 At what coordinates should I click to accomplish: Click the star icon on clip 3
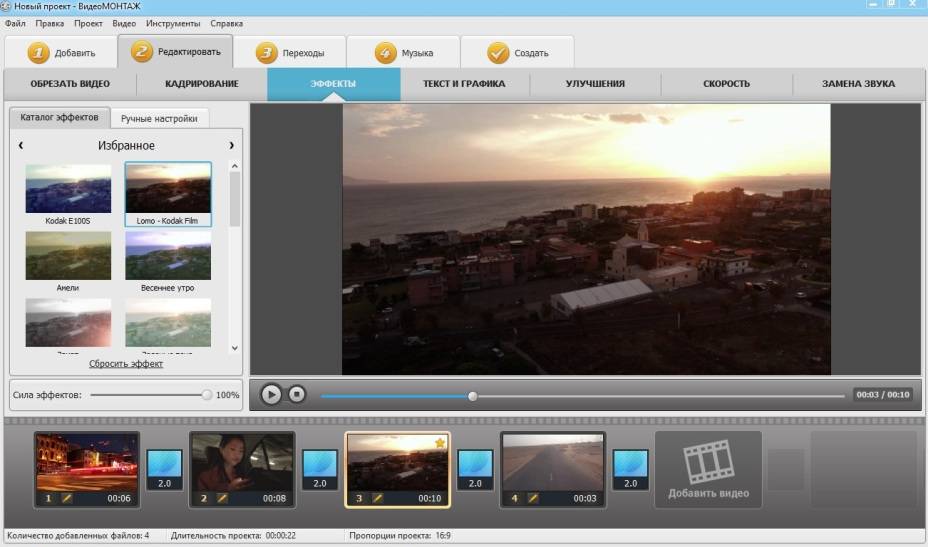(439, 442)
